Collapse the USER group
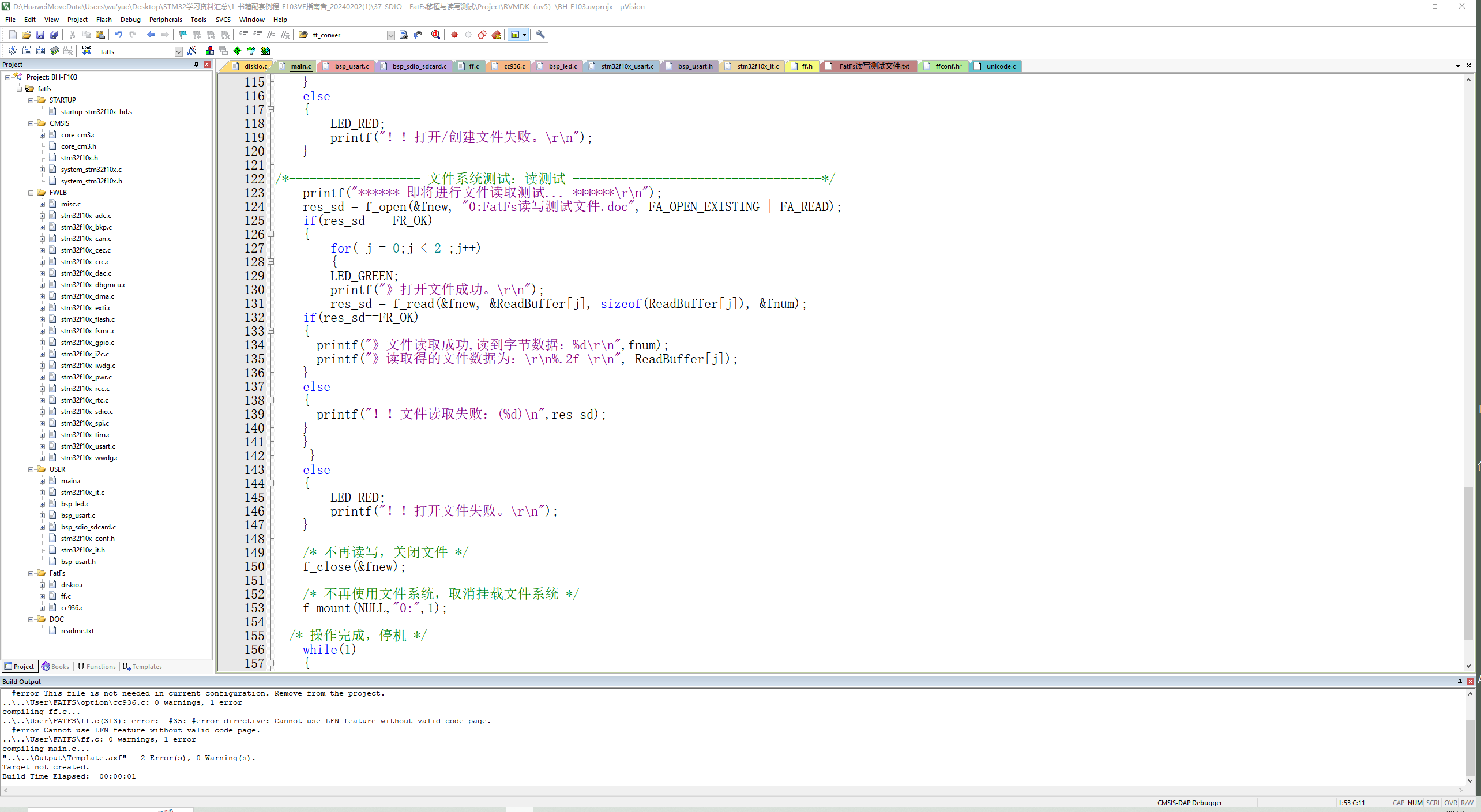Screen dimensions: 1481x812 coord(31,469)
